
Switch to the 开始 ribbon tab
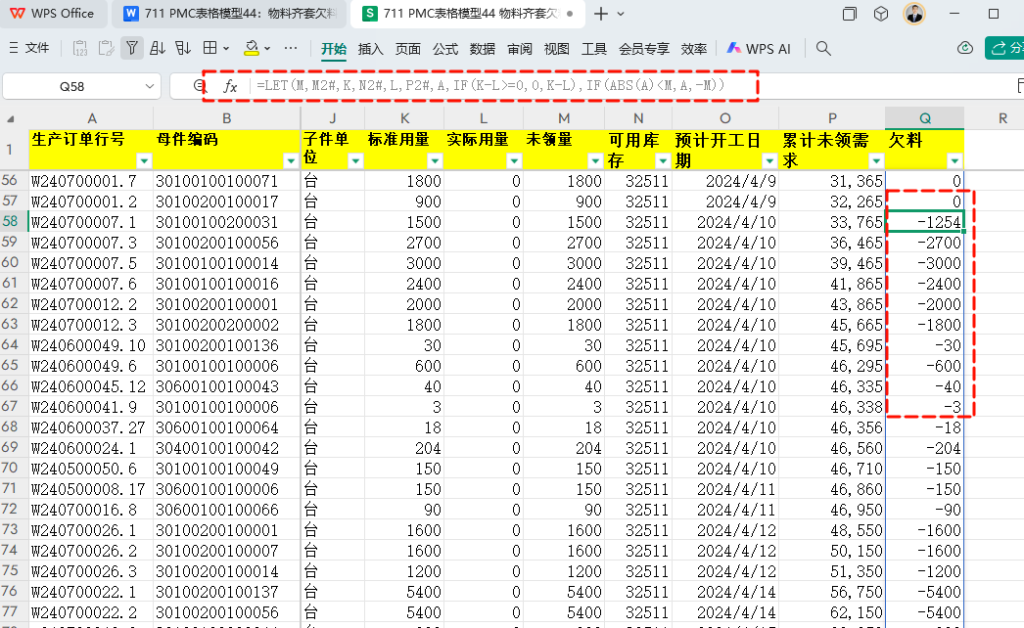[x=334, y=49]
